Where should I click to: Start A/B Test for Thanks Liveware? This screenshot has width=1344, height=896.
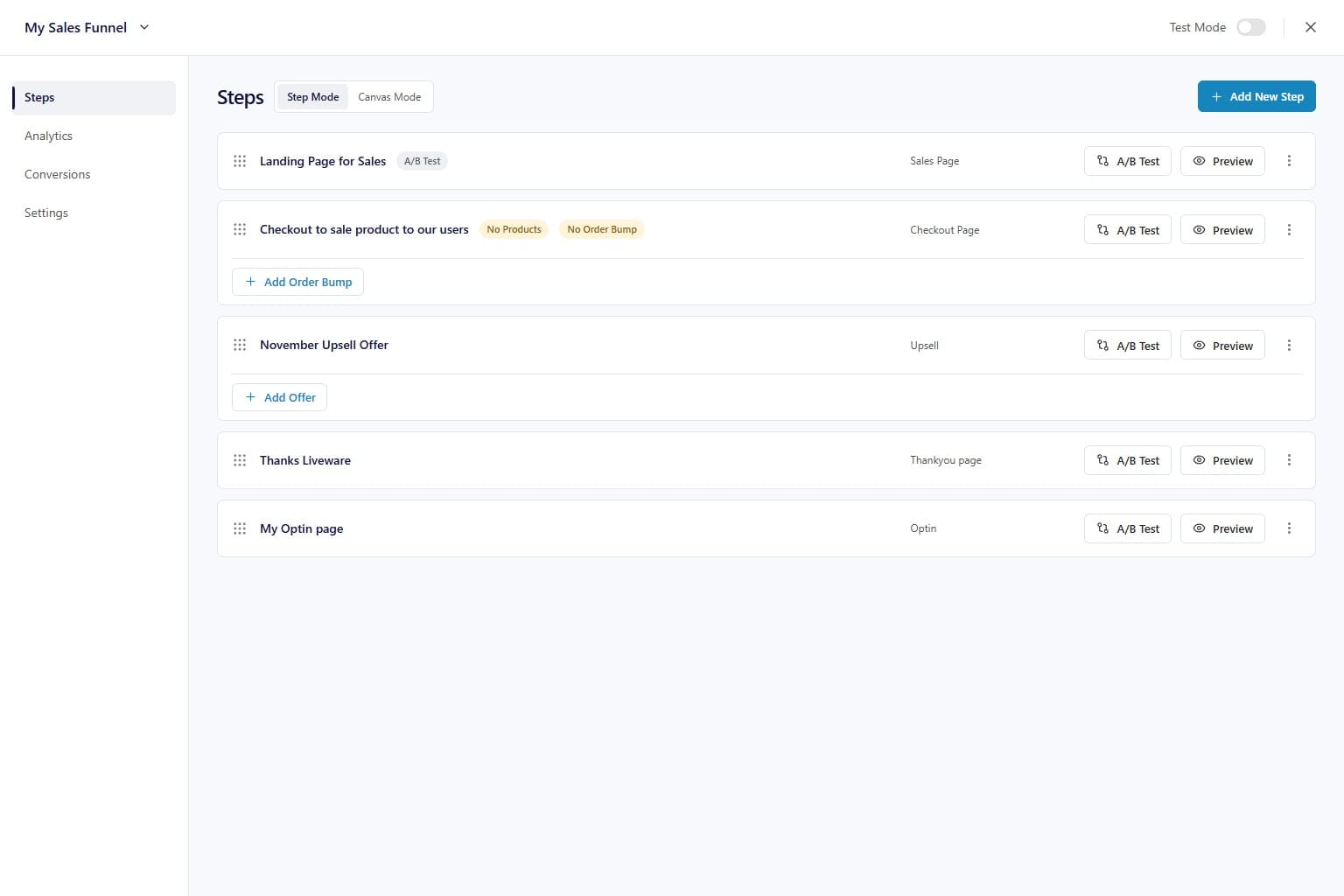click(1128, 460)
